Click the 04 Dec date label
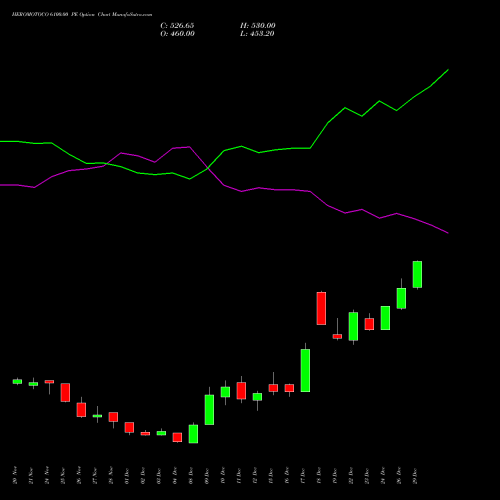 (x=175, y=475)
